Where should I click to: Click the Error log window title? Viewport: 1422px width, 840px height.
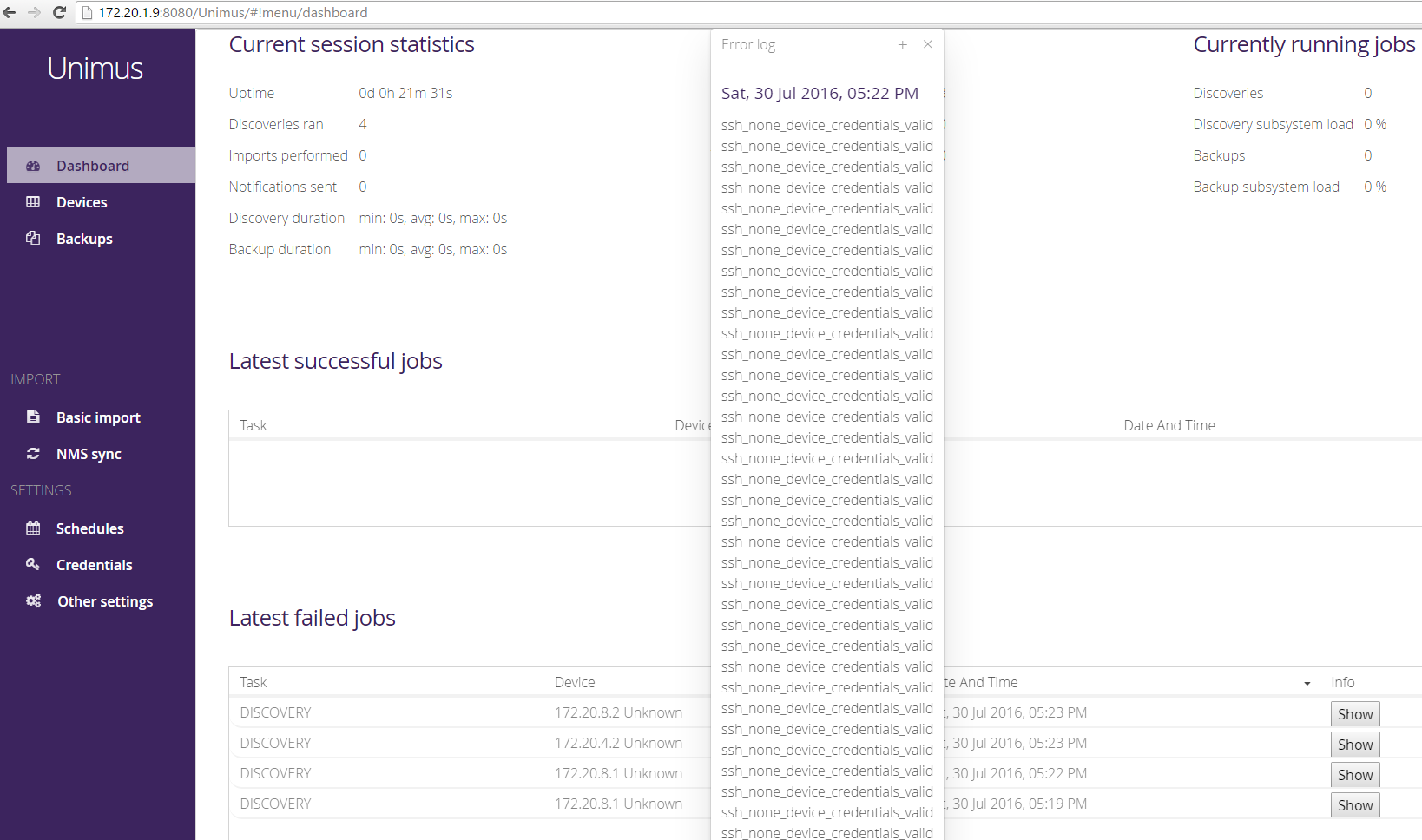[x=748, y=44]
